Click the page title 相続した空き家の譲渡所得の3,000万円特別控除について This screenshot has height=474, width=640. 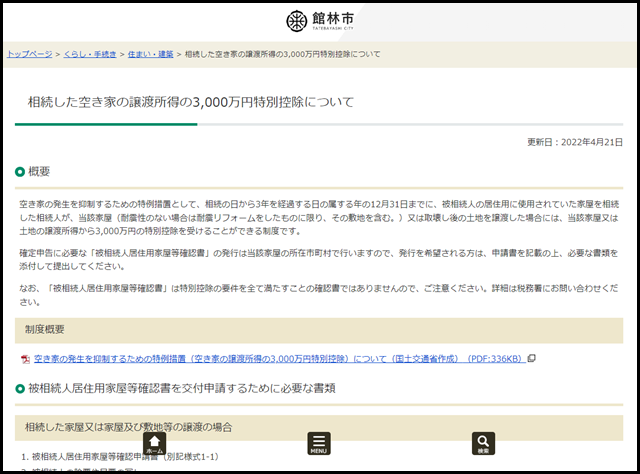[x=191, y=102]
